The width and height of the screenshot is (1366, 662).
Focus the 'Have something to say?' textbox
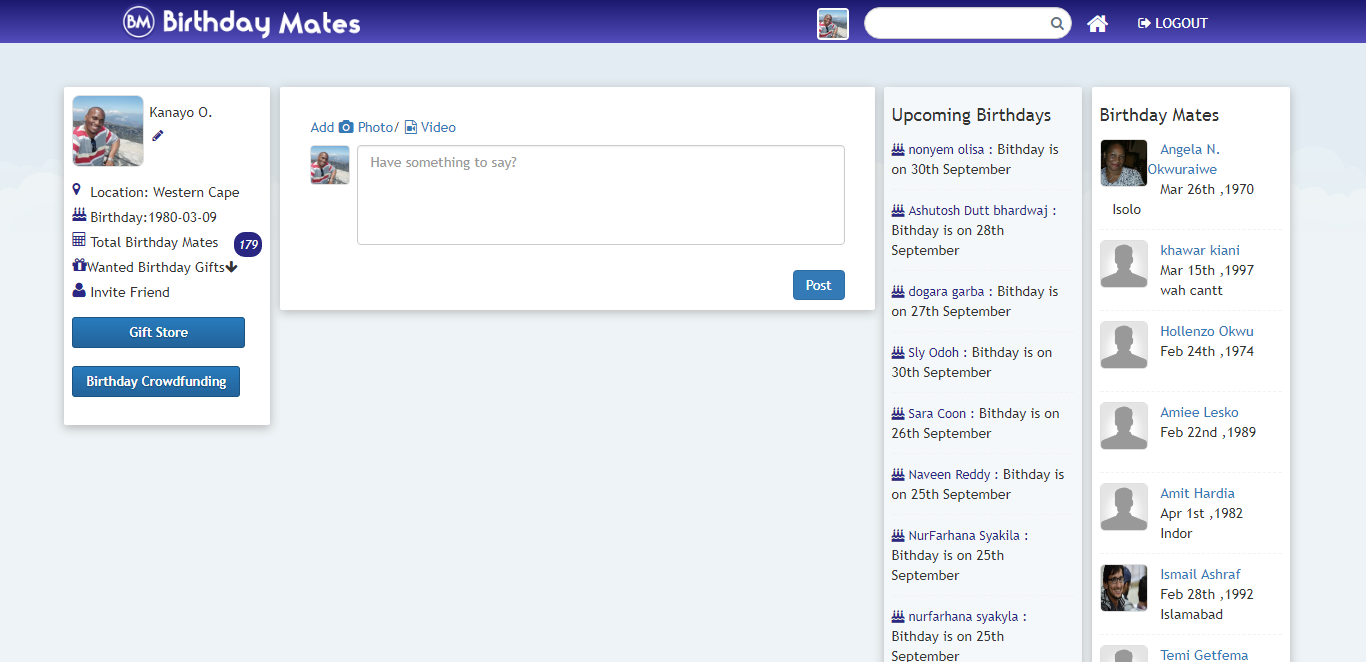[600, 195]
